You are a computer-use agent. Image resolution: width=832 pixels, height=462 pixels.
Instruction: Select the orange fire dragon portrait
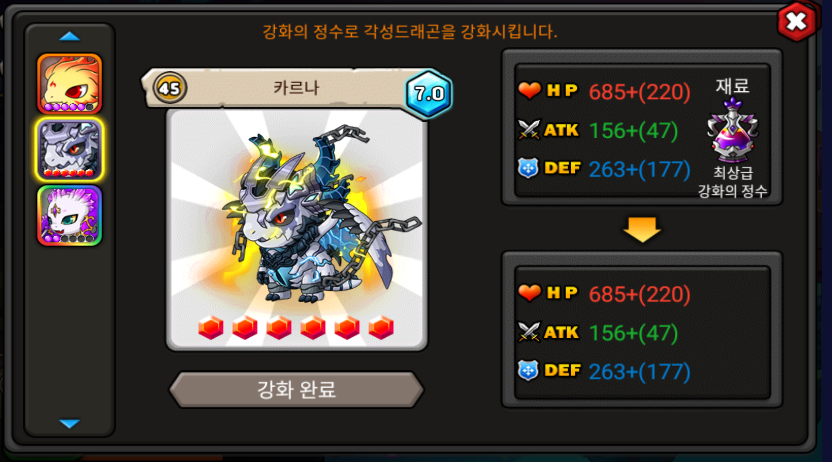pyautogui.click(x=70, y=83)
